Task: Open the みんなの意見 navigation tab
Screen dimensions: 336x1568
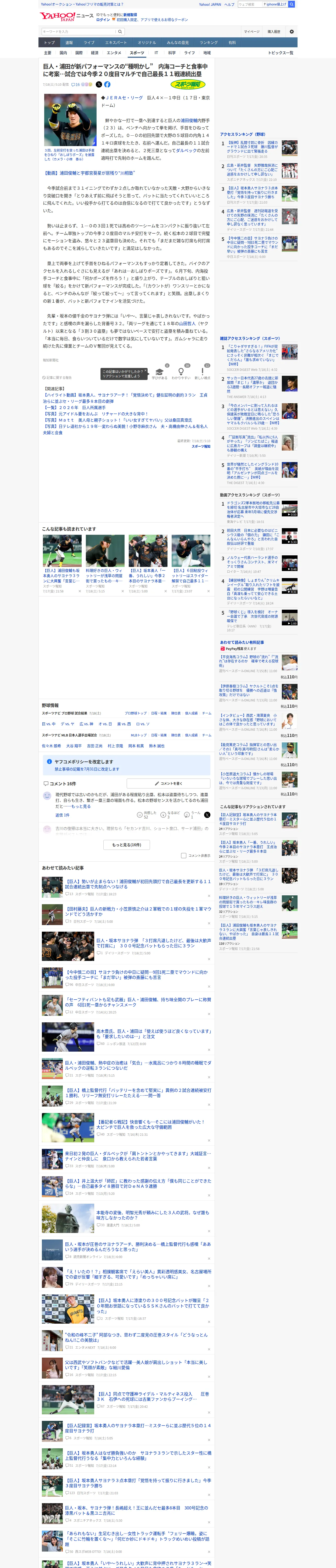Action: (x=178, y=43)
